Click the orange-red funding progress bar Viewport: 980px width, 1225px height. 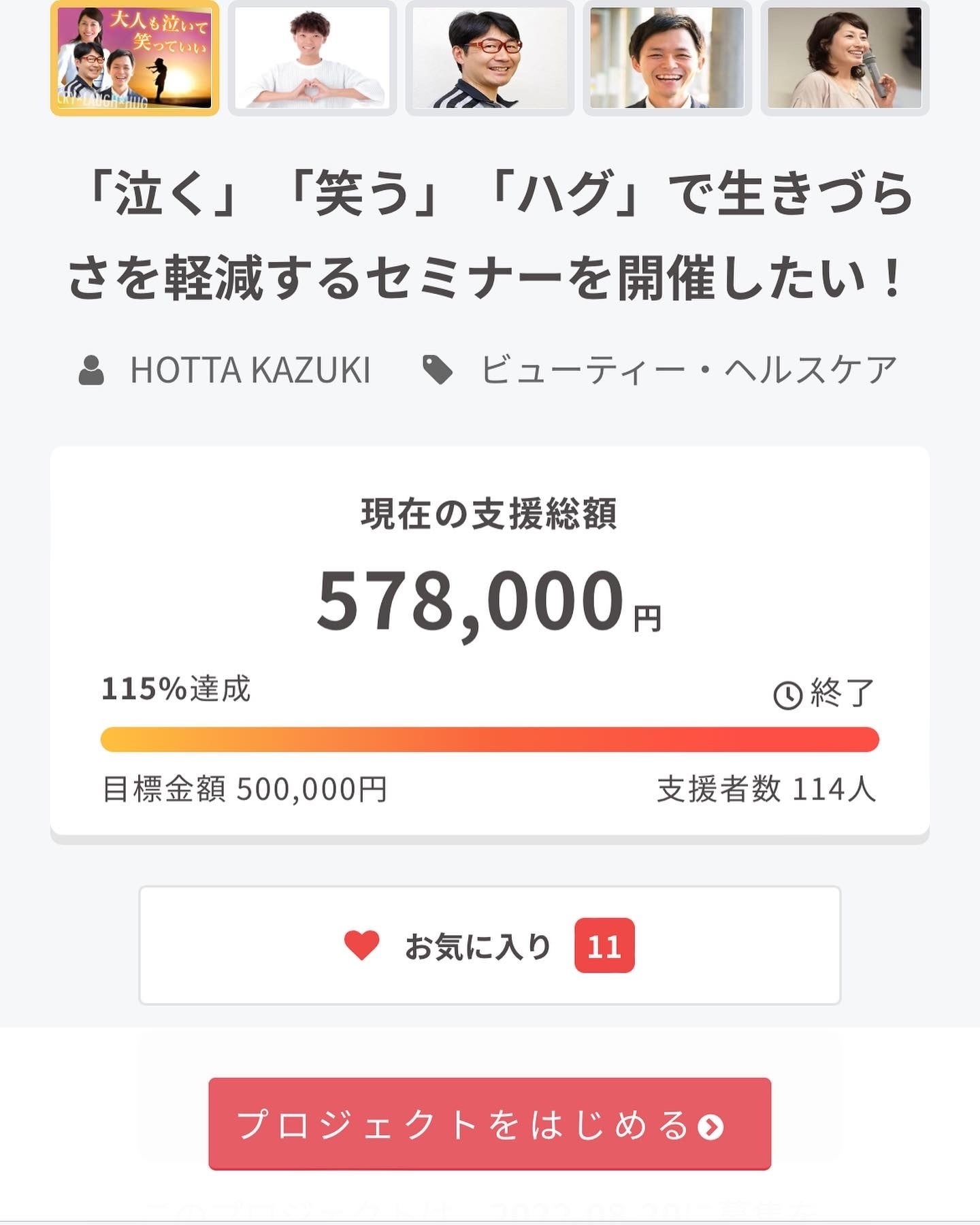[490, 740]
